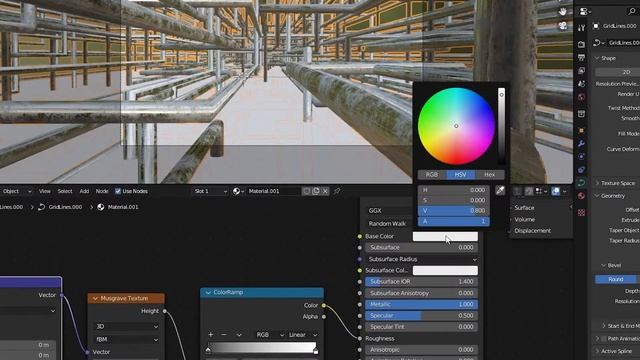640x360 pixels.
Task: Expand Subsurface Radius dropdown
Action: tap(421, 259)
